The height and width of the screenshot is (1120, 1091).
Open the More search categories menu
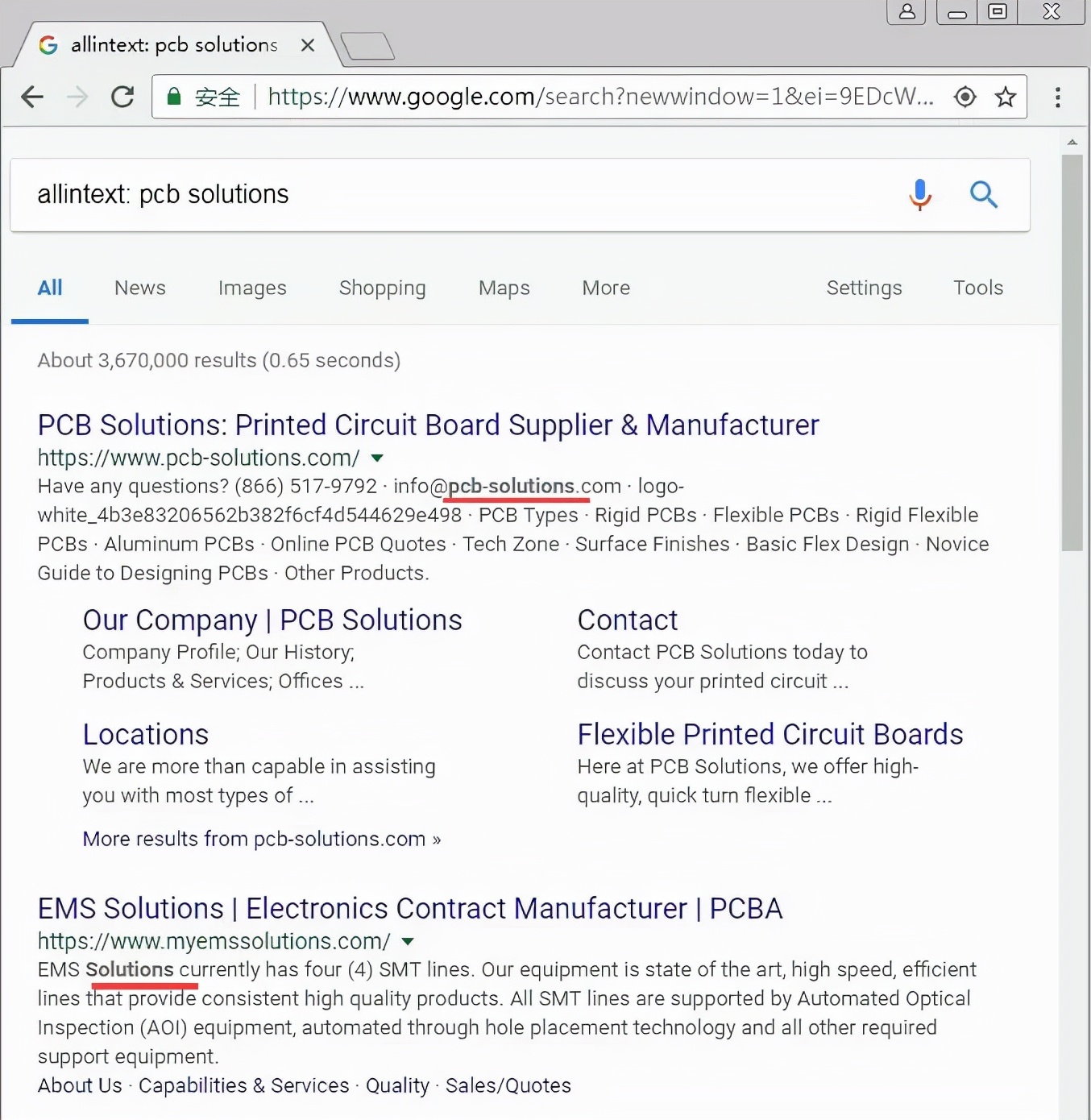pos(606,288)
